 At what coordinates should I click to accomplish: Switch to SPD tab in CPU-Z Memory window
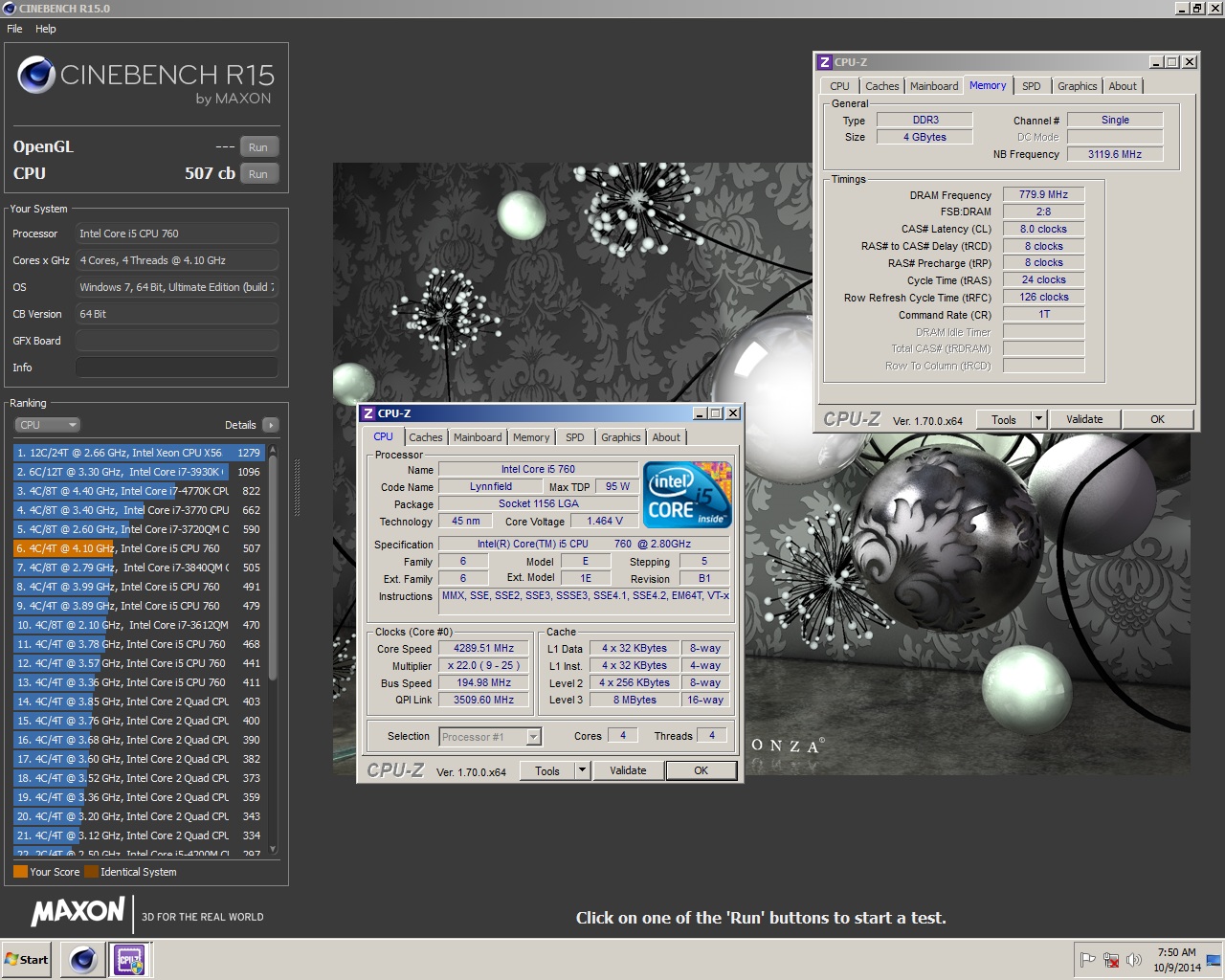(x=1032, y=86)
